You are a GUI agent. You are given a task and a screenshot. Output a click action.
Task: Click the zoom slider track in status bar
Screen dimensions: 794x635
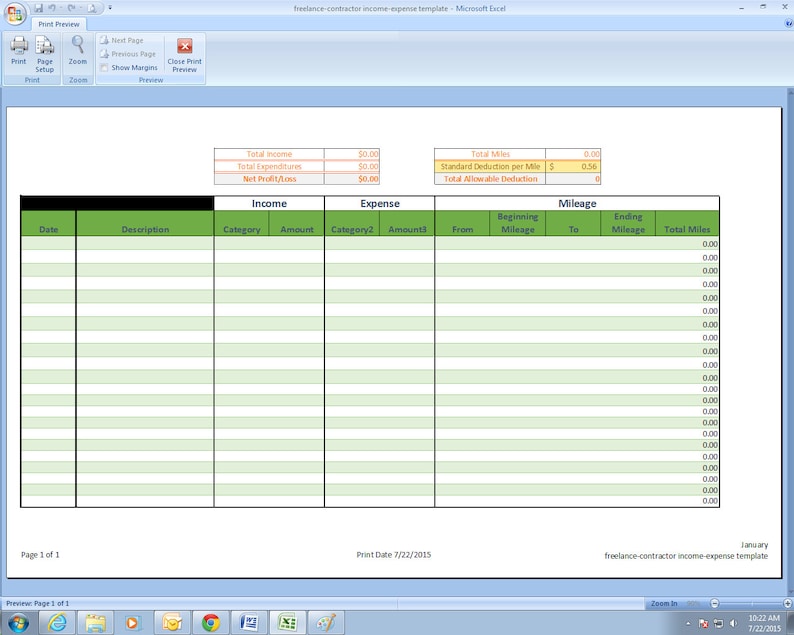(x=751, y=603)
